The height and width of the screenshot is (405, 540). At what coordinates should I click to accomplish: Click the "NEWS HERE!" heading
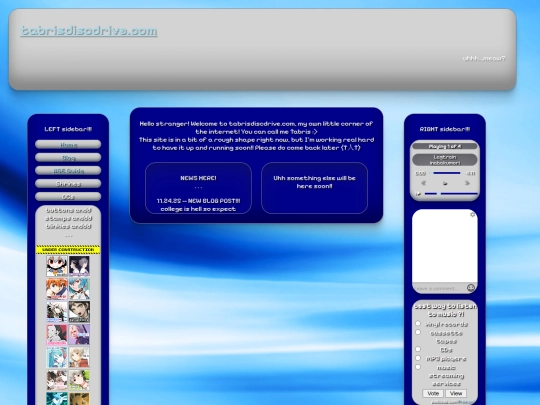(198, 178)
